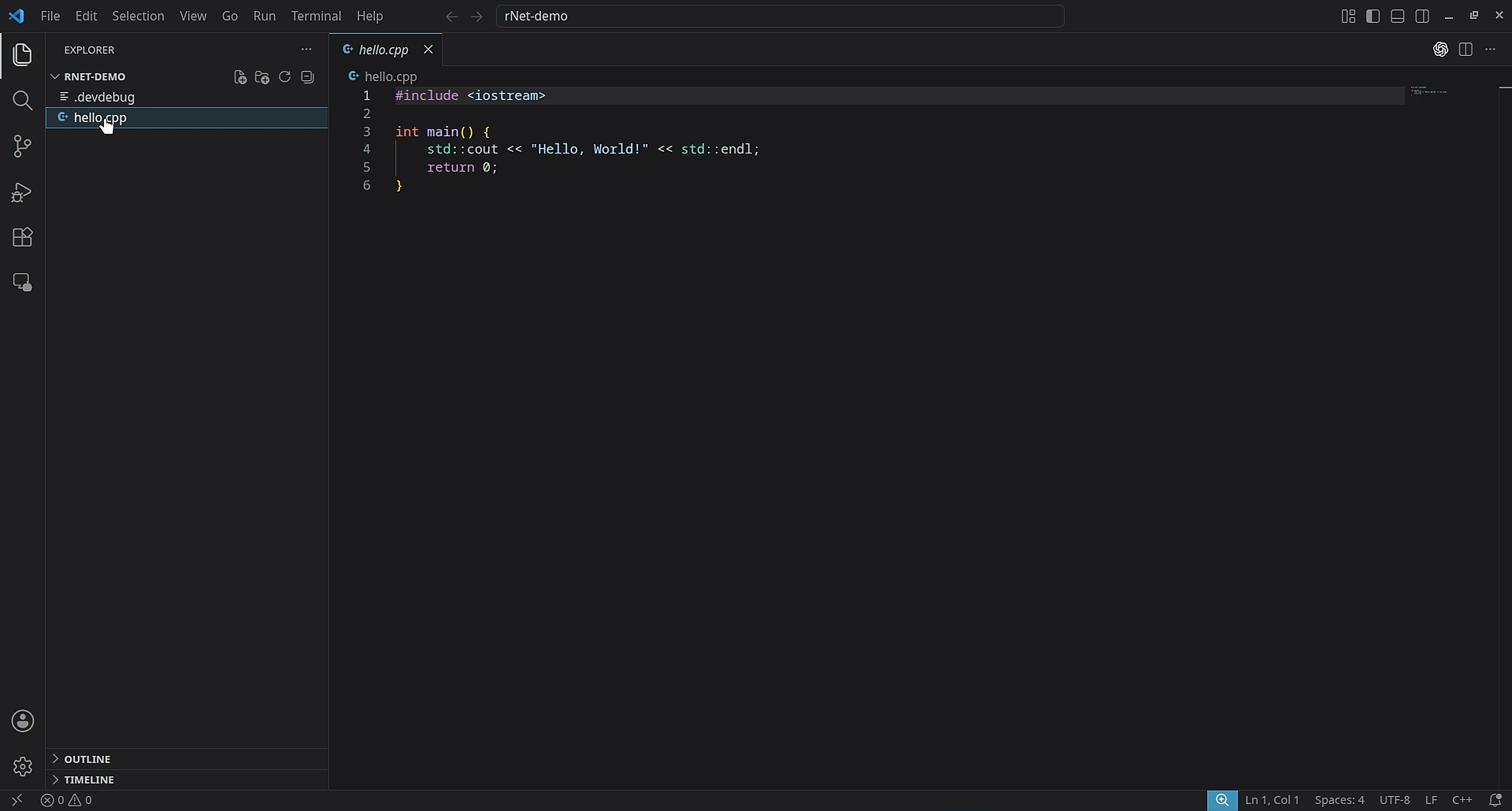Viewport: 1512px width, 811px height.
Task: Open the File menu
Action: tap(50, 16)
